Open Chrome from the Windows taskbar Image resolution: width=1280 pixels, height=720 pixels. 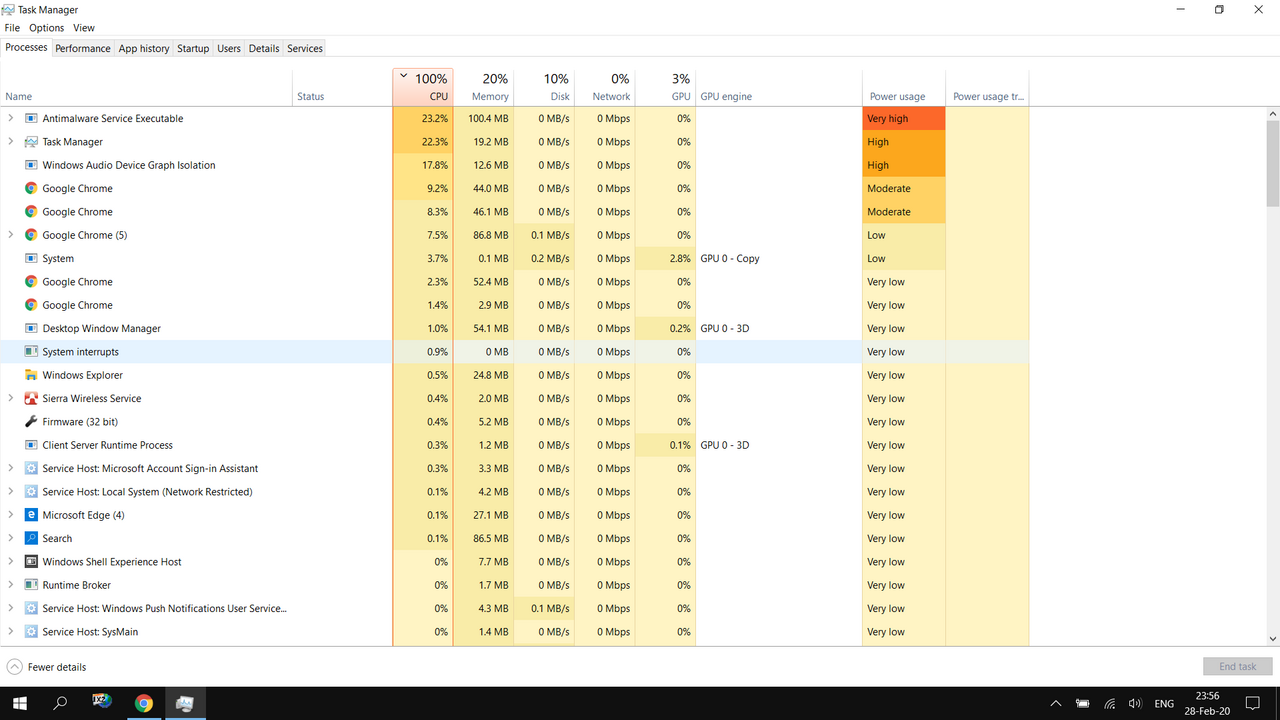tap(144, 703)
